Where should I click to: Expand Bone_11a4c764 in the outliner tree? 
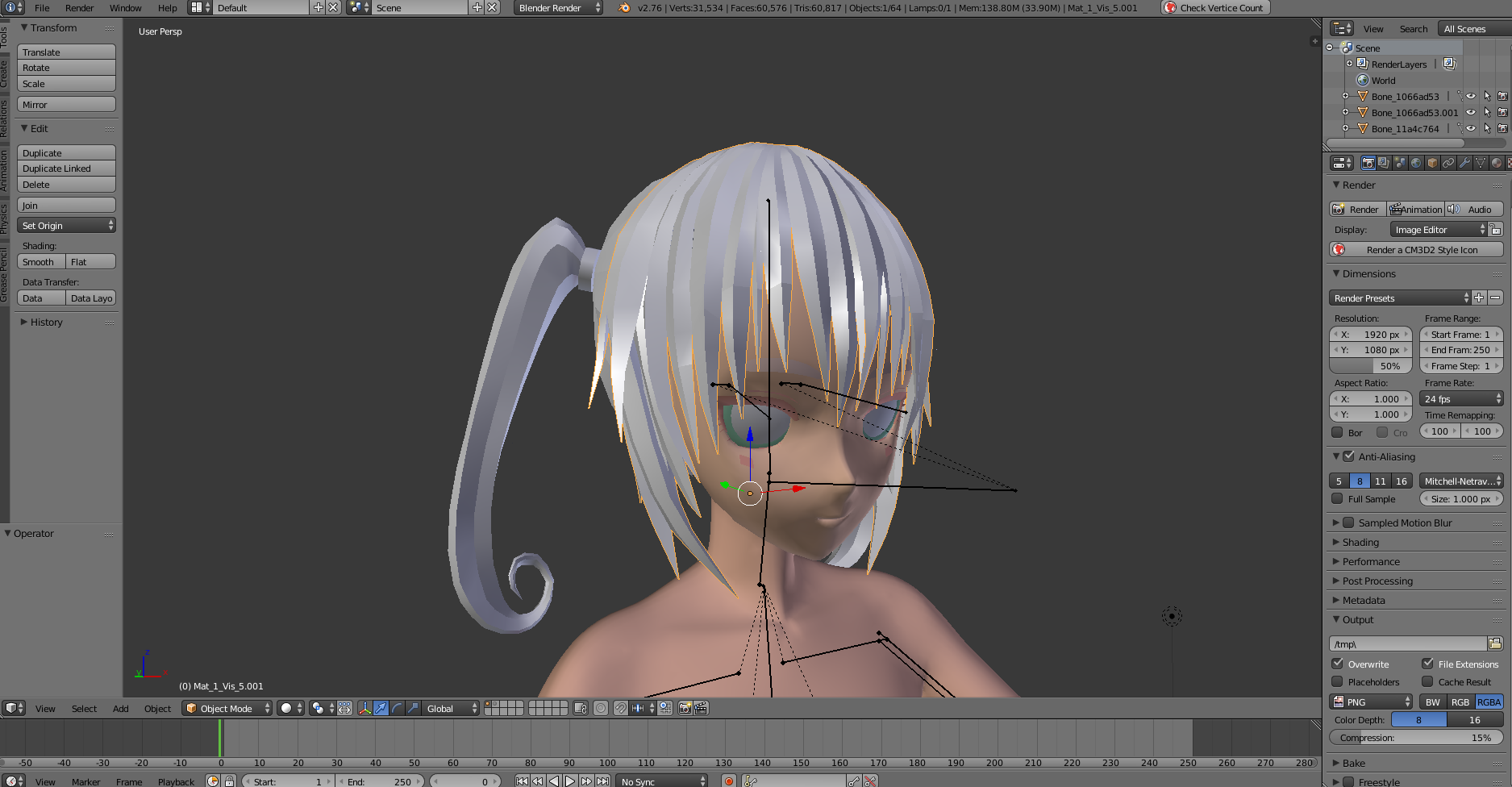[x=1345, y=128]
